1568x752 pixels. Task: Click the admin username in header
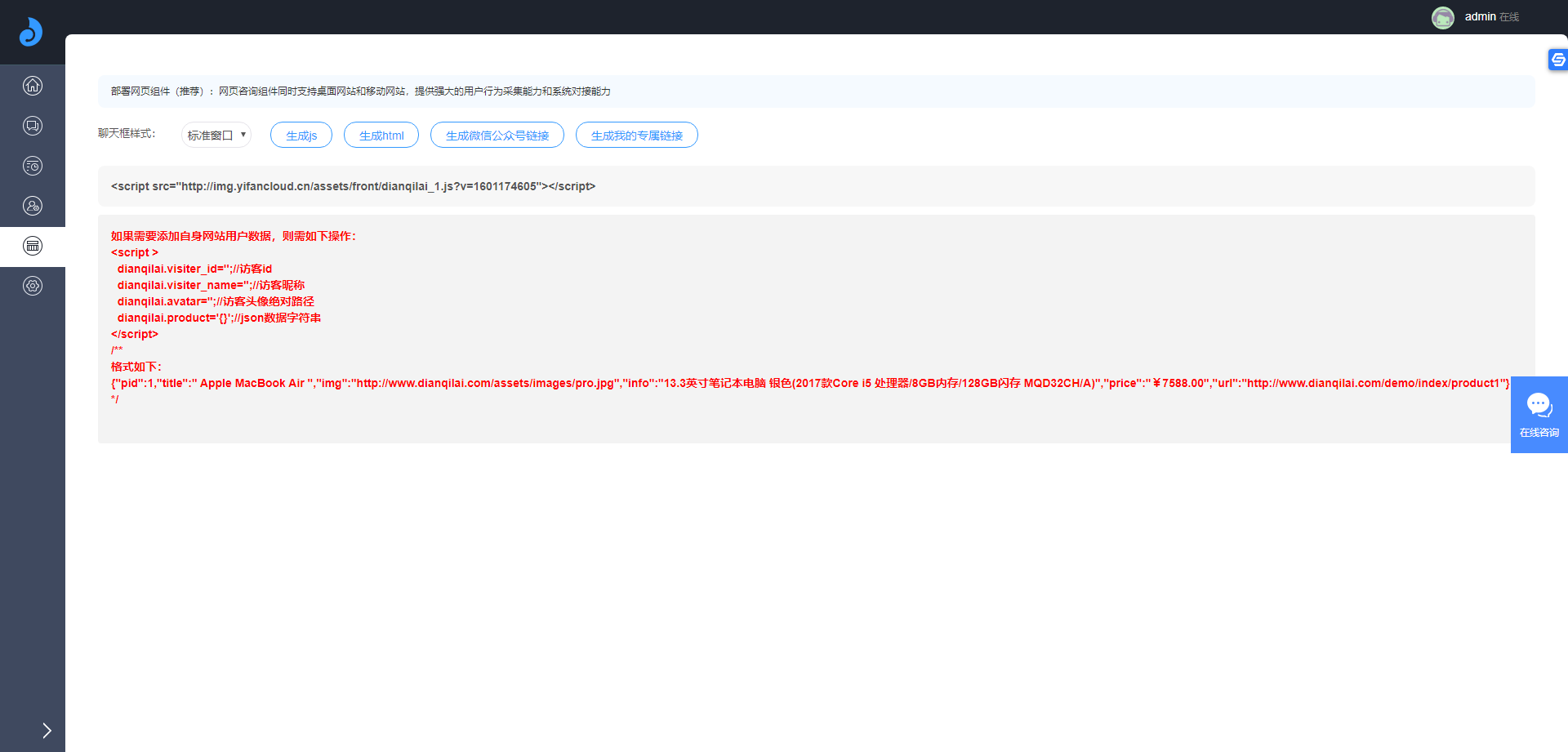coord(1480,17)
